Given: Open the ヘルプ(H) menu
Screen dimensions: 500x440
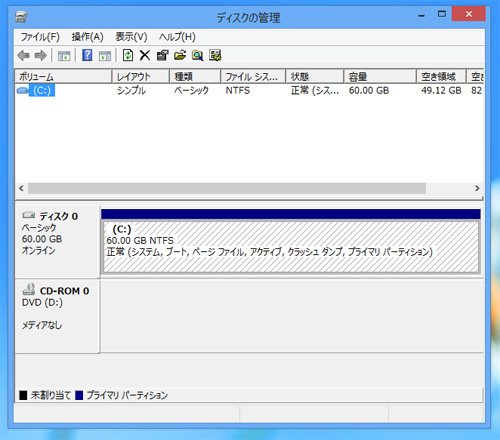Looking at the screenshot, I should point(177,37).
